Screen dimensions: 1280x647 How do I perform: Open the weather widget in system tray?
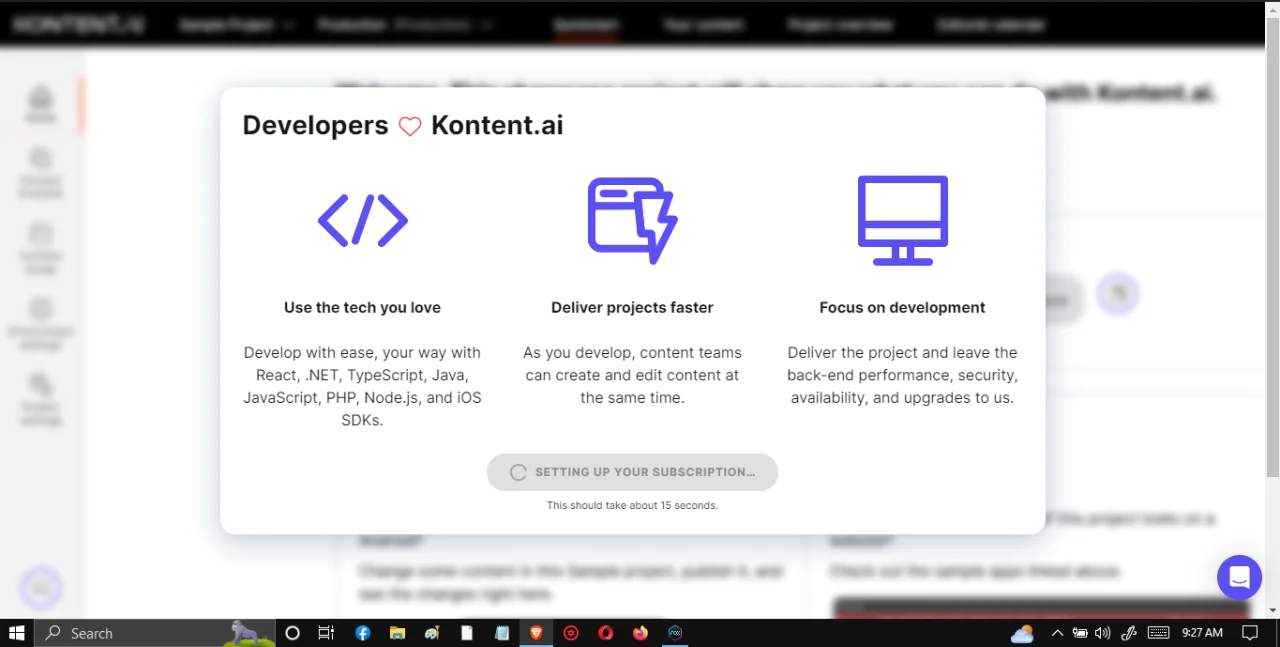(x=1022, y=633)
